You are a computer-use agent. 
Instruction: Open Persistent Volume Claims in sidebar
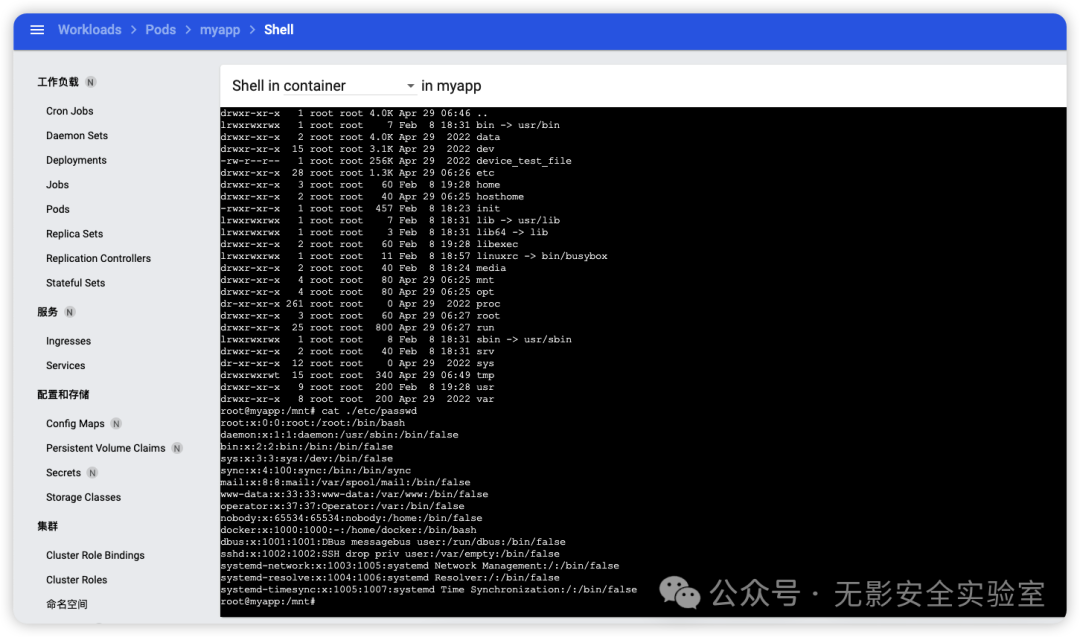pyautogui.click(x=105, y=448)
